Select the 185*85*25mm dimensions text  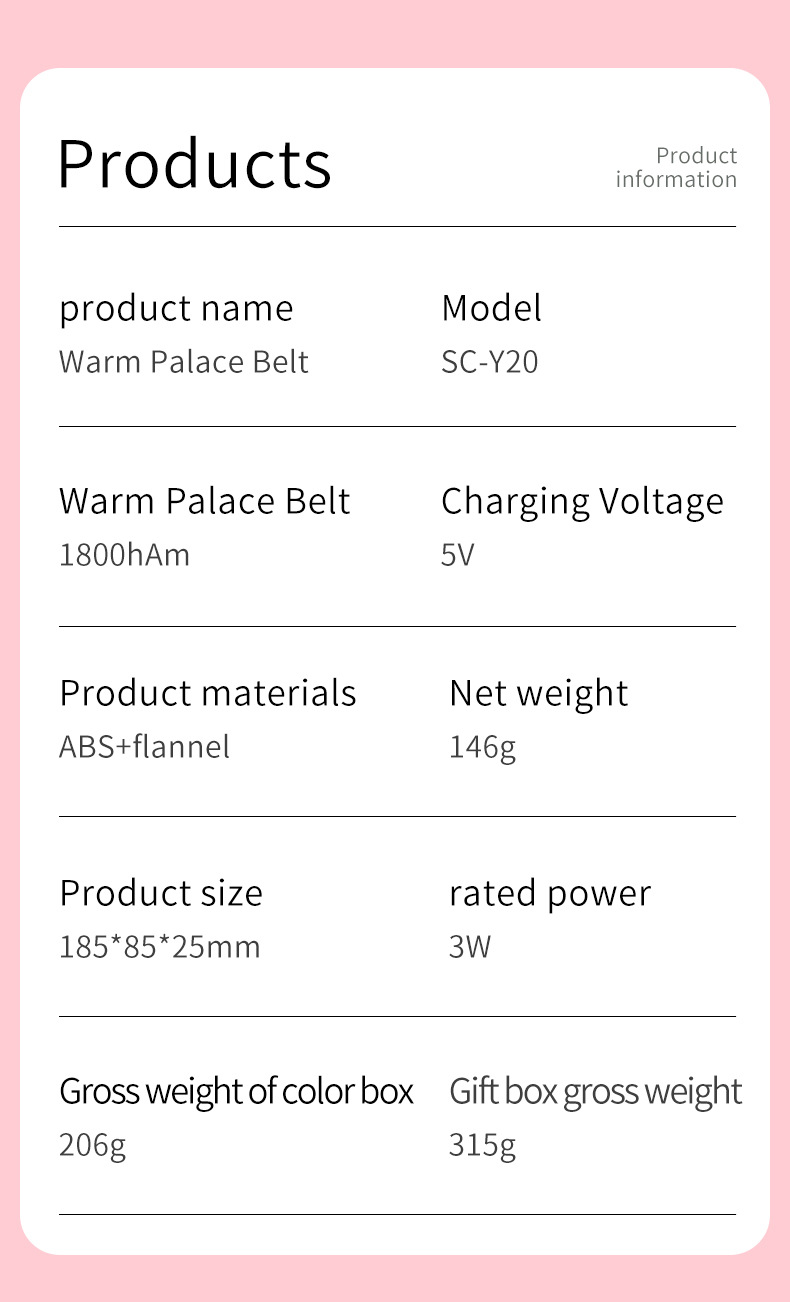(160, 946)
